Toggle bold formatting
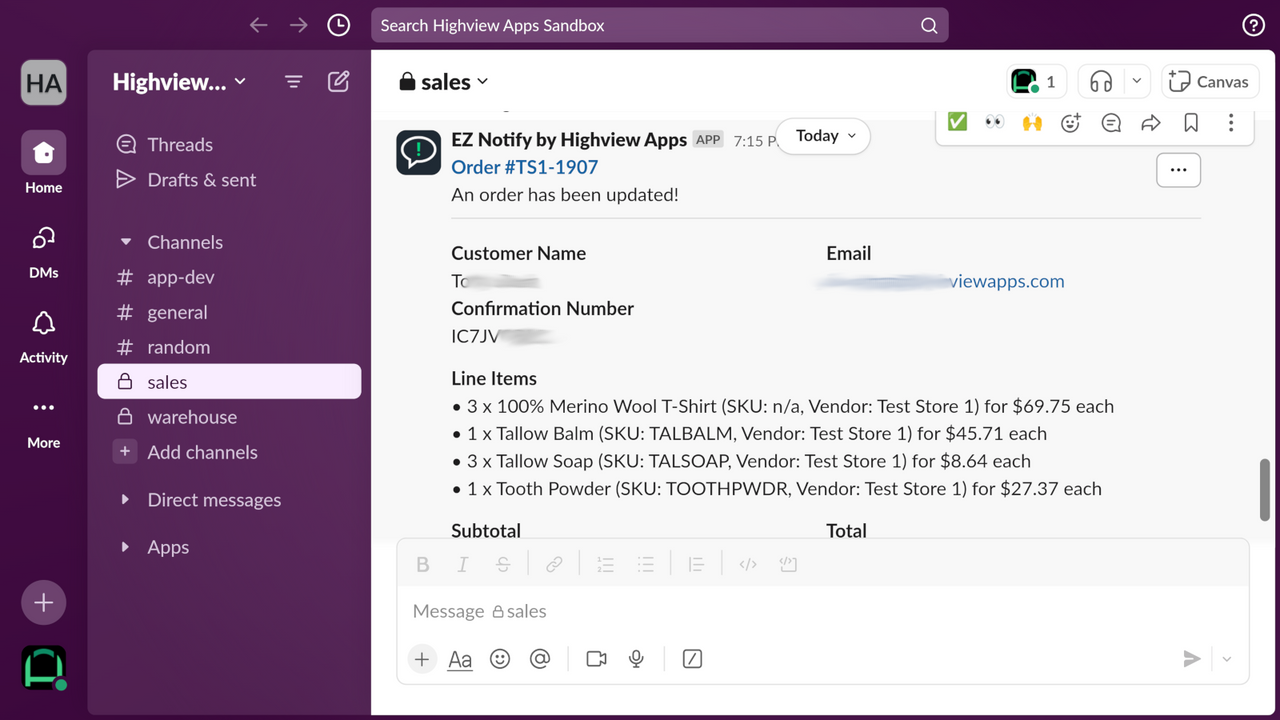Image resolution: width=1280 pixels, height=720 pixels. (423, 565)
